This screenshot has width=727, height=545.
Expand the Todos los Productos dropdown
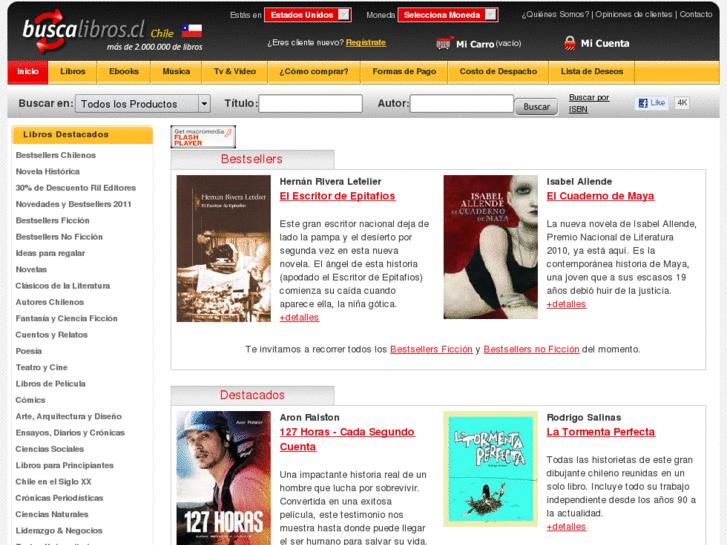[x=143, y=104]
